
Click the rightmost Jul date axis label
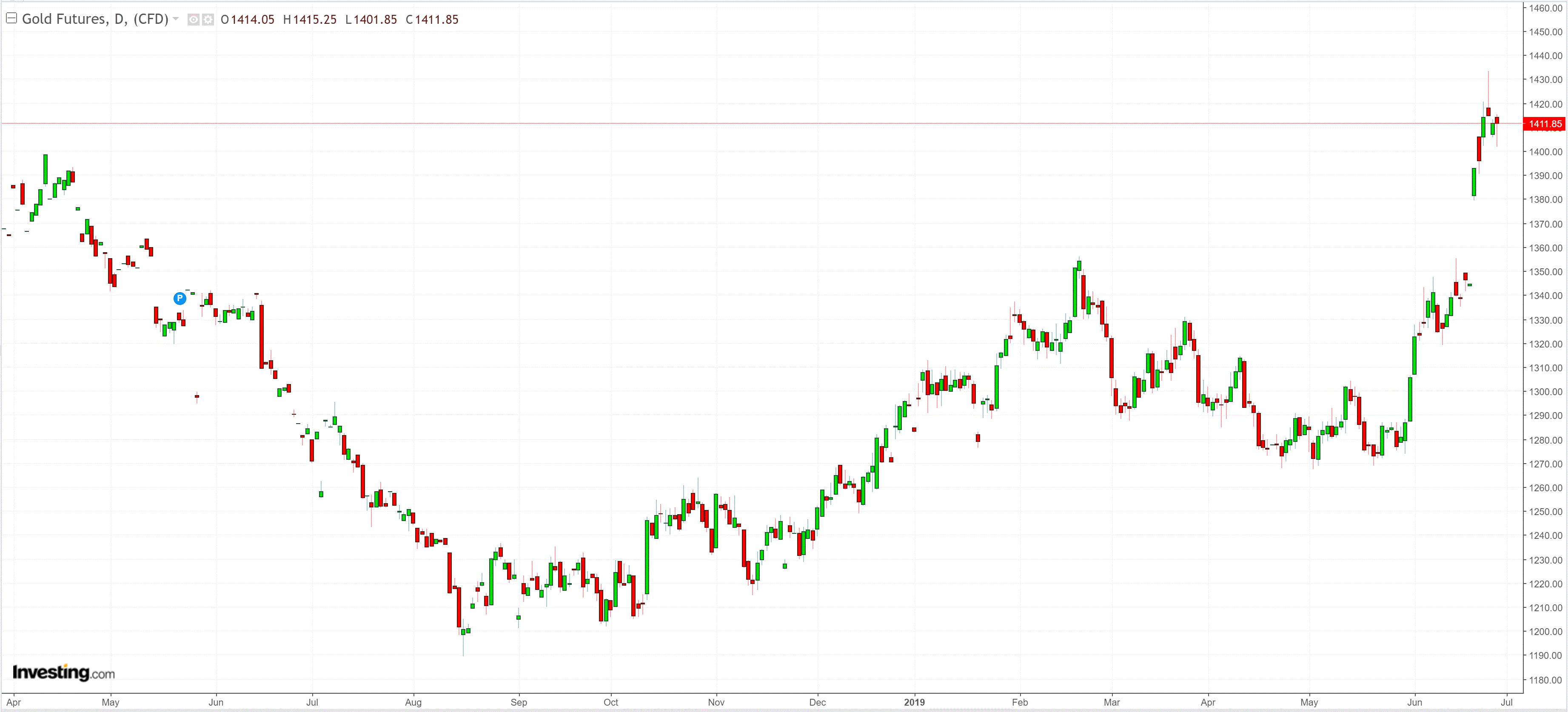pyautogui.click(x=1506, y=702)
